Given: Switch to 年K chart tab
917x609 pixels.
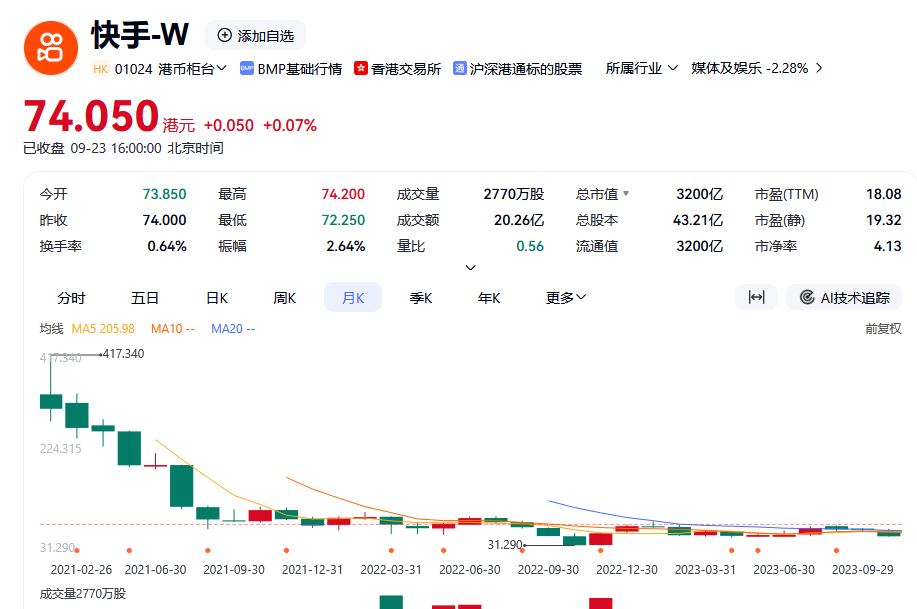Looking at the screenshot, I should pos(489,298).
